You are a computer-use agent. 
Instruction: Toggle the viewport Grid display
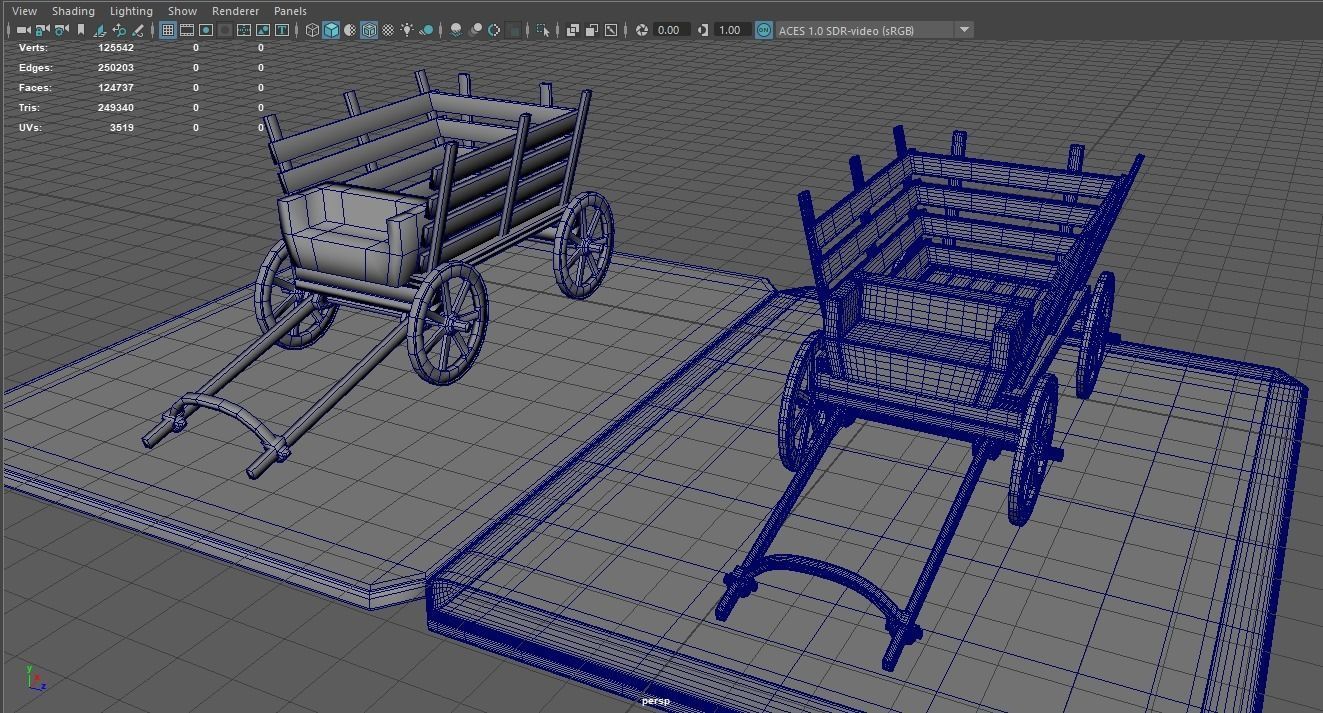pos(168,30)
